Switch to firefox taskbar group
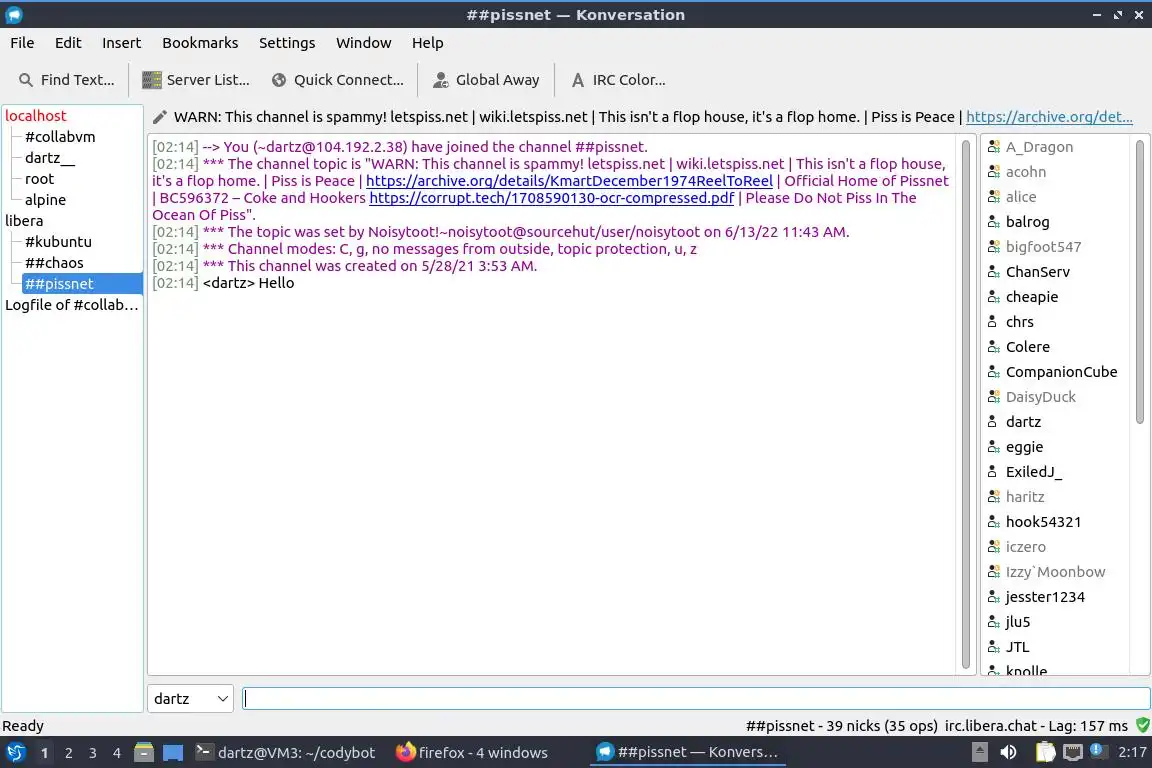Viewport: 1152px width, 768px height. pos(472,753)
